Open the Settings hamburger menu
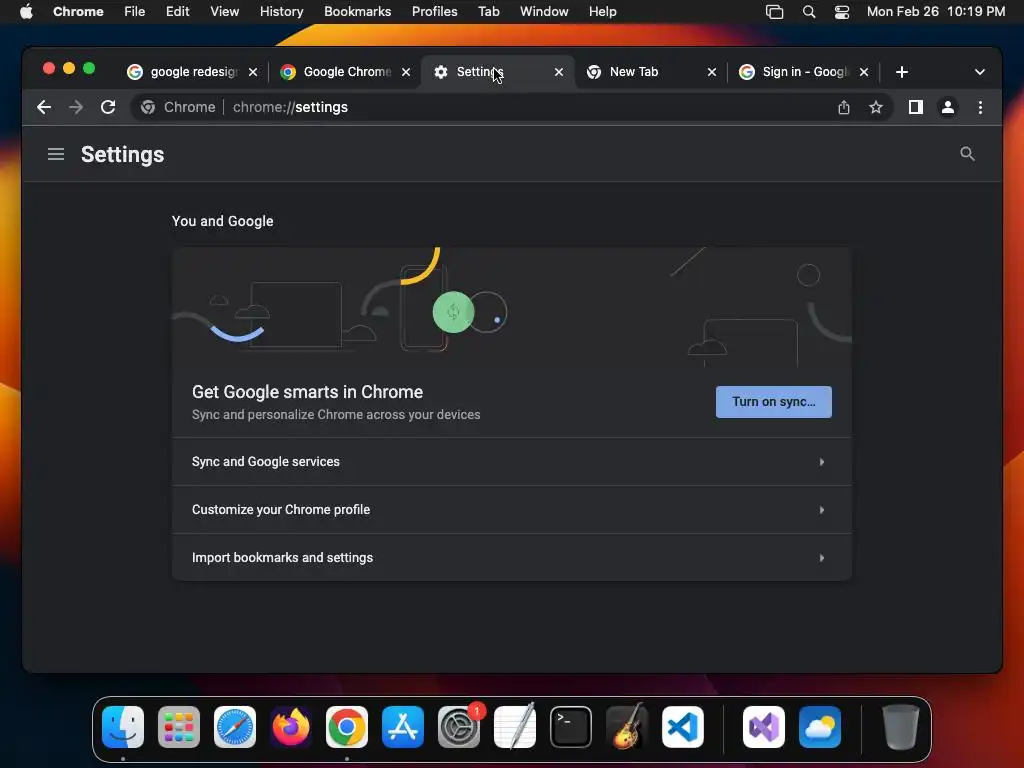Image resolution: width=1024 pixels, height=768 pixels. click(x=56, y=154)
